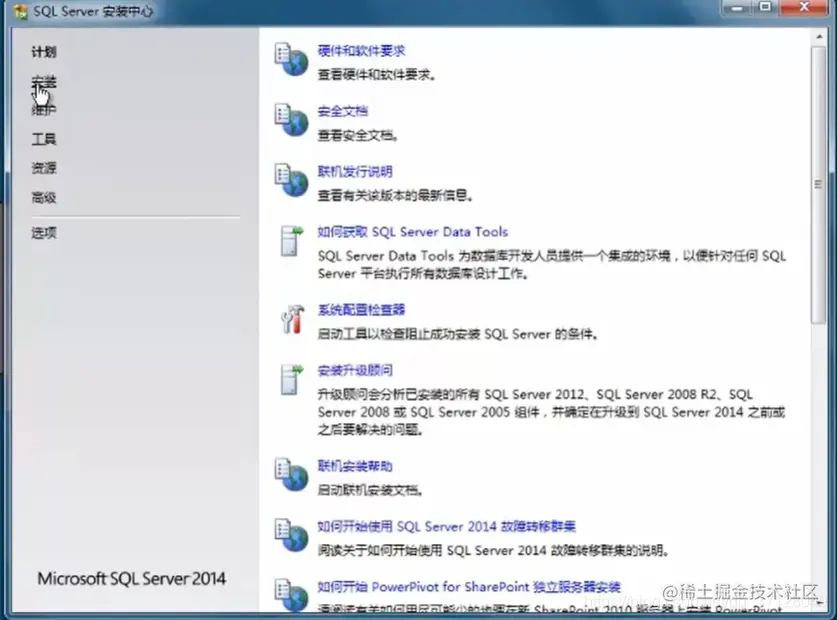Open SQL Server 2014 故障转移群集 link
Viewport: 837px width, 620px height.
447,527
